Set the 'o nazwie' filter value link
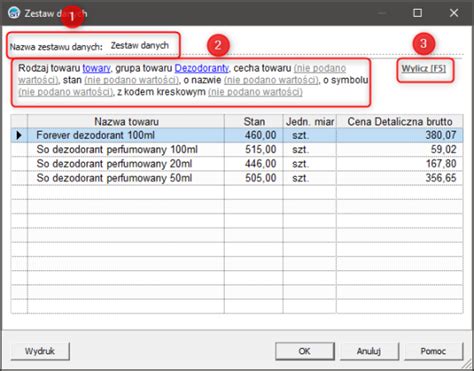The height and width of the screenshot is (371, 474). pos(271,80)
